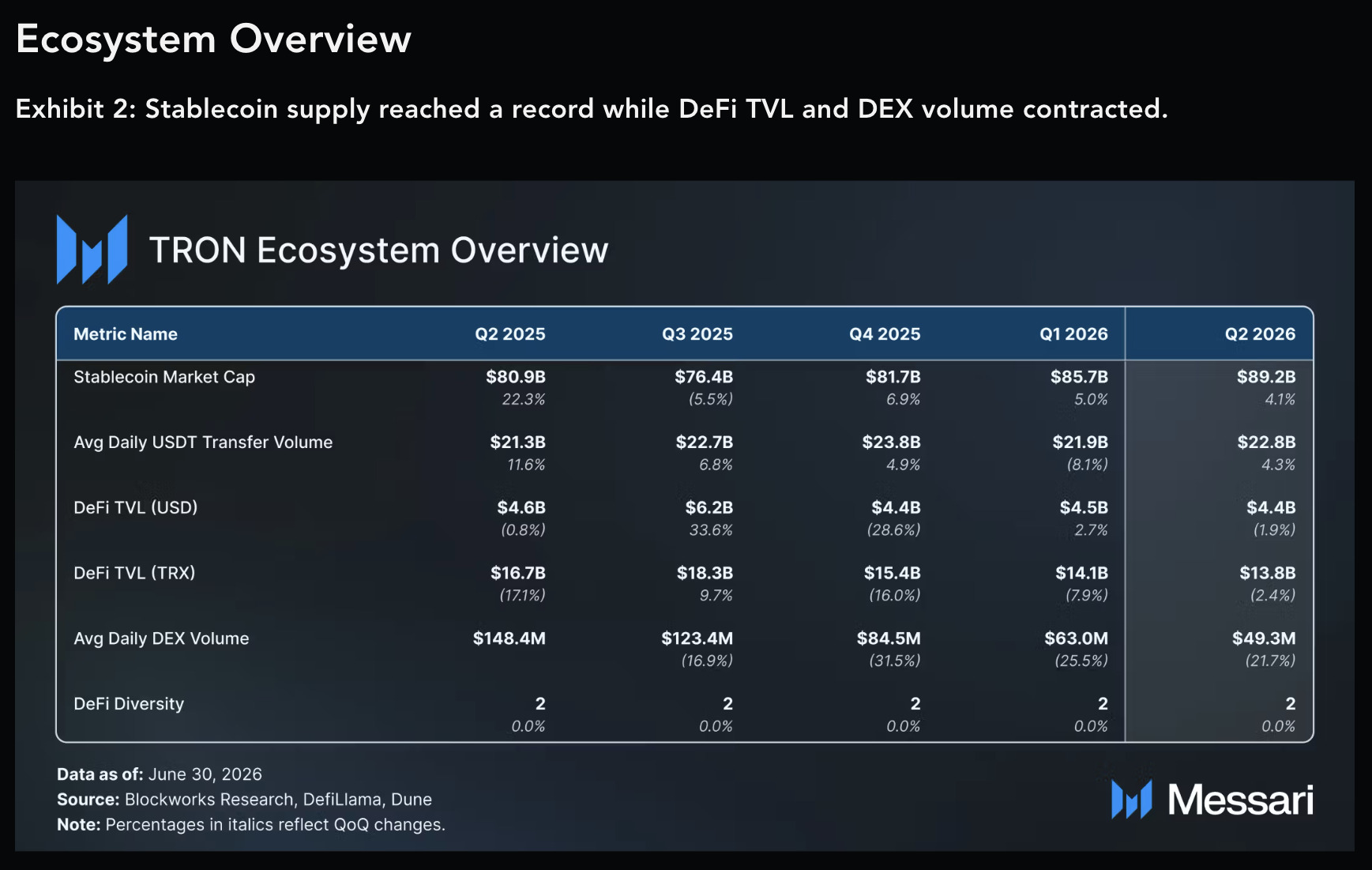Click the $89.2B stablecoin value for Q2 2026
The height and width of the screenshot is (870, 1372).
point(1266,377)
